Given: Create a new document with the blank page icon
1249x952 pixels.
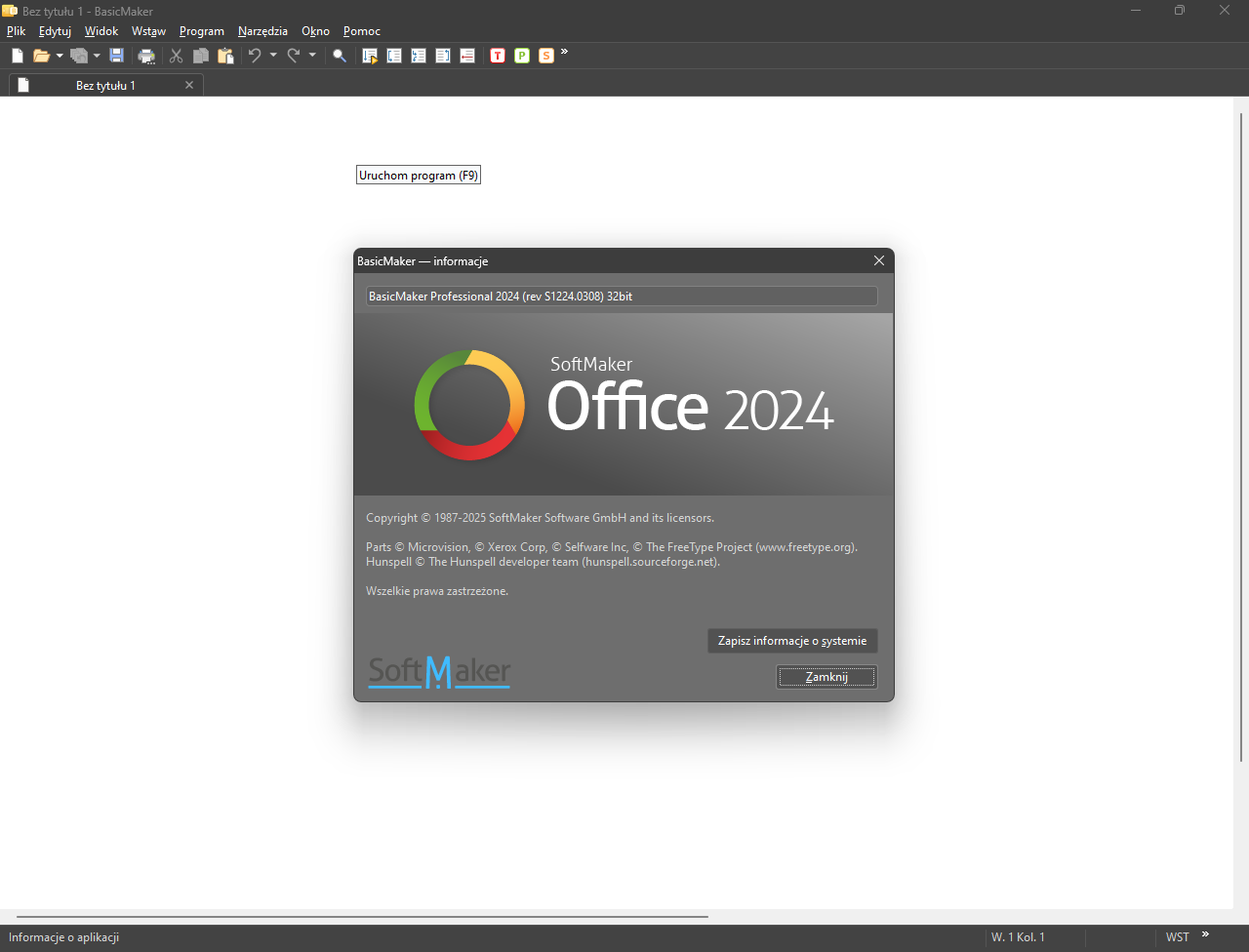Looking at the screenshot, I should (x=18, y=56).
